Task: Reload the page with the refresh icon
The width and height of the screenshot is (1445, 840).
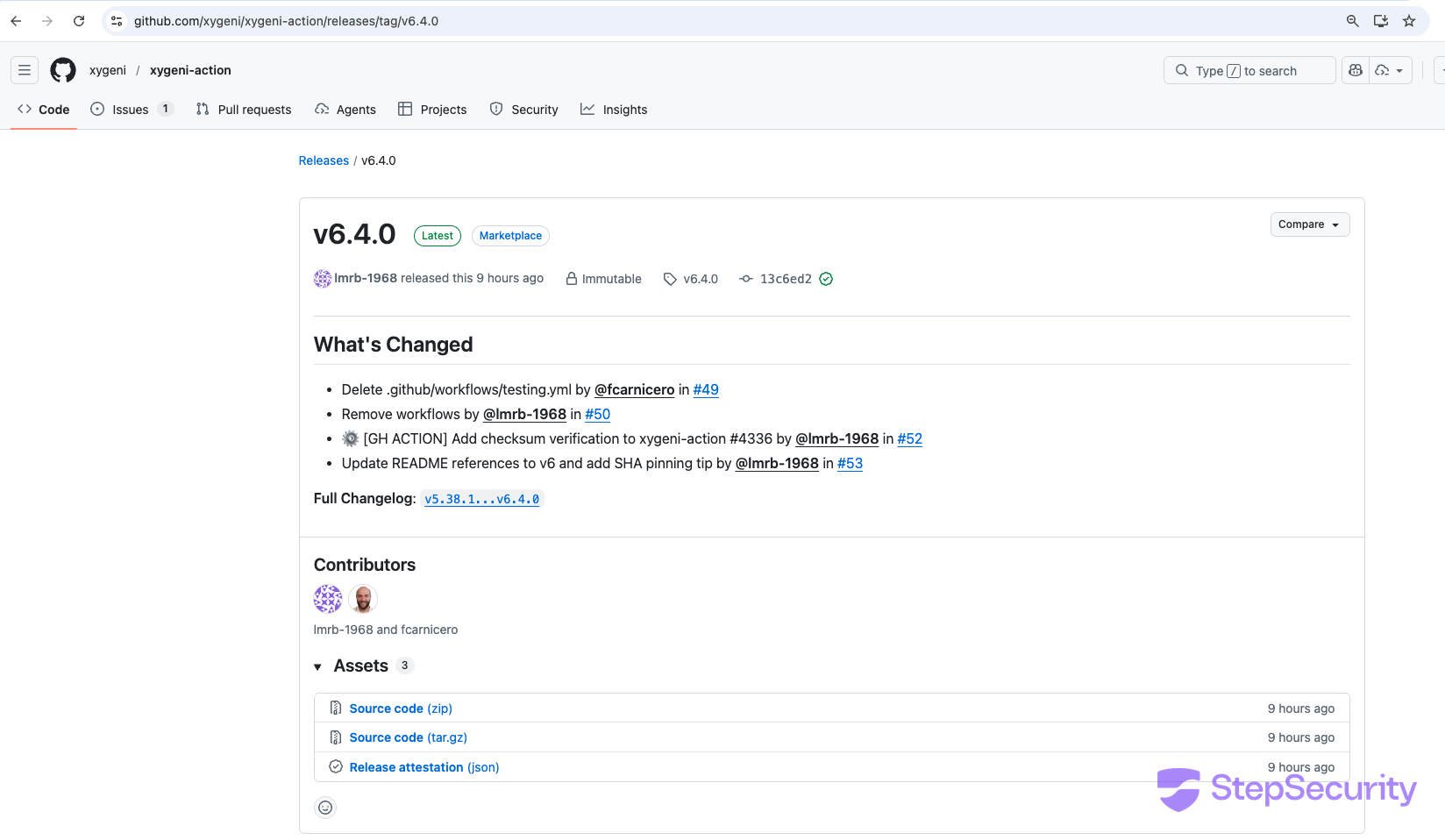Action: tap(79, 21)
